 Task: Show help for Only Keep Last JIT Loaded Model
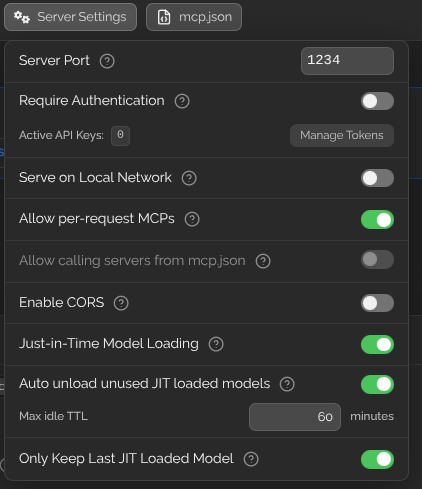point(251,459)
